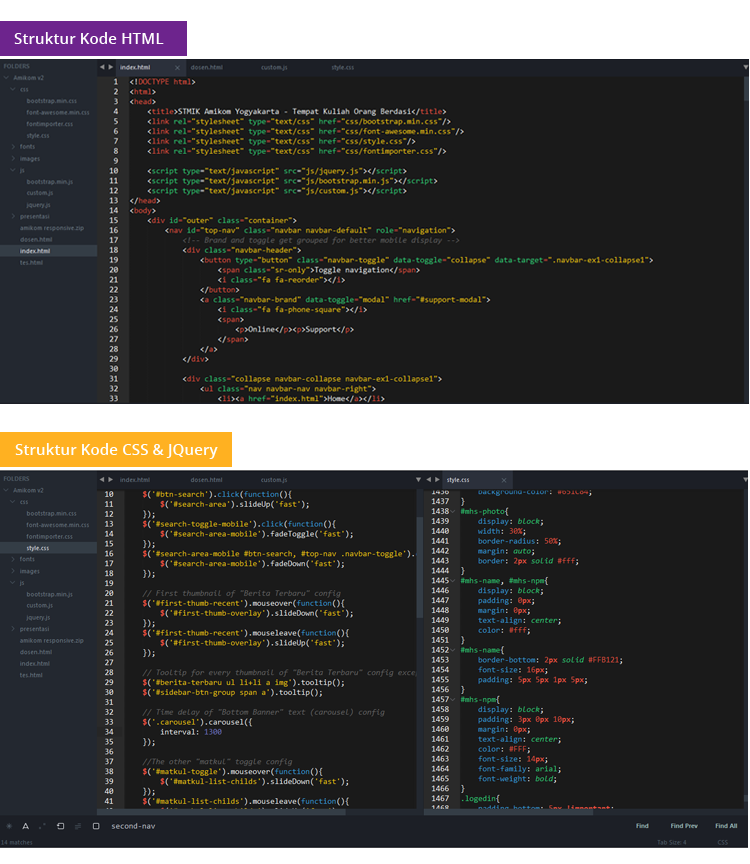
Task: Fold the #mhs-name, #mhs-npm rule at line 1445
Action: pyautogui.click(x=453, y=581)
